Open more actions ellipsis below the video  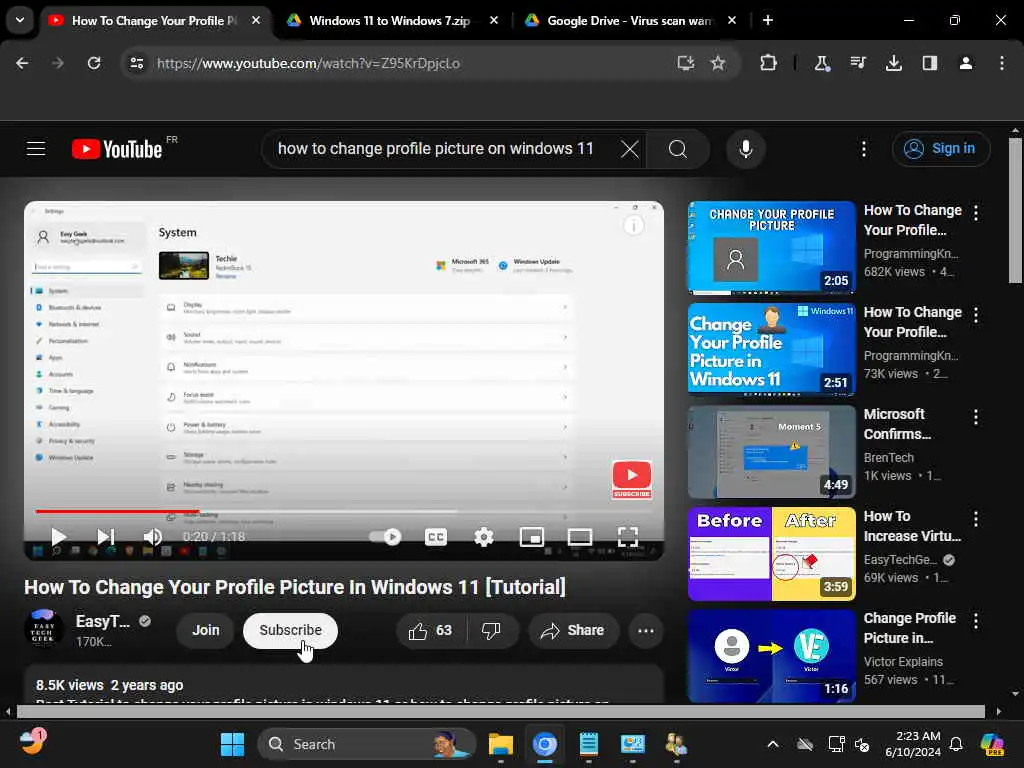tap(645, 630)
